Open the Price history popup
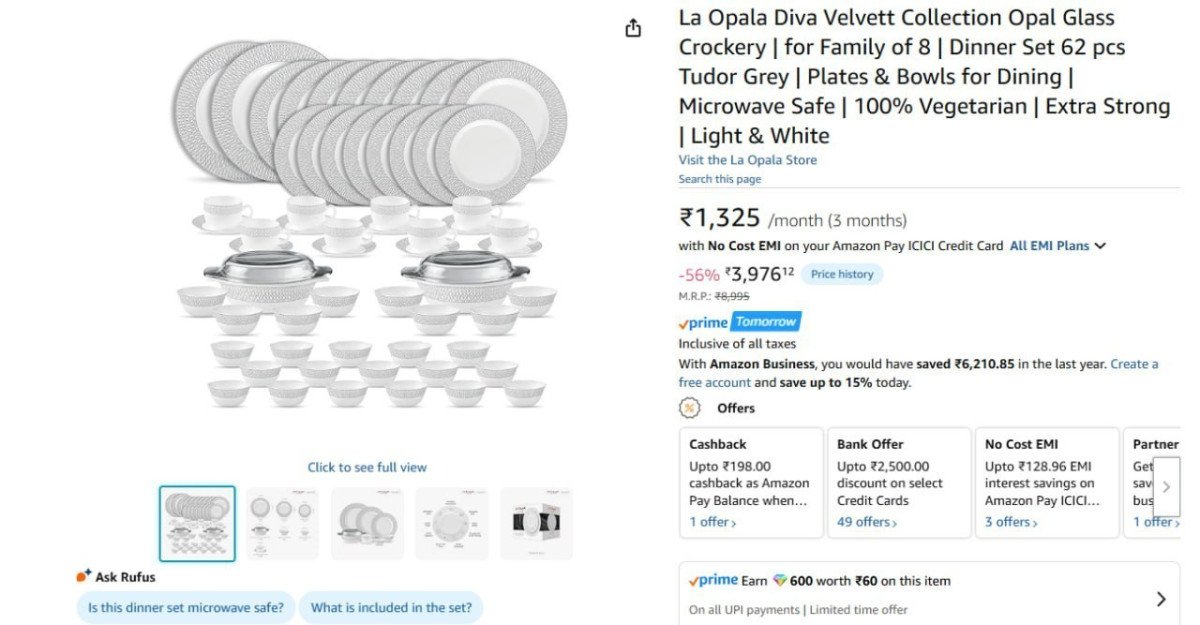 (x=841, y=273)
